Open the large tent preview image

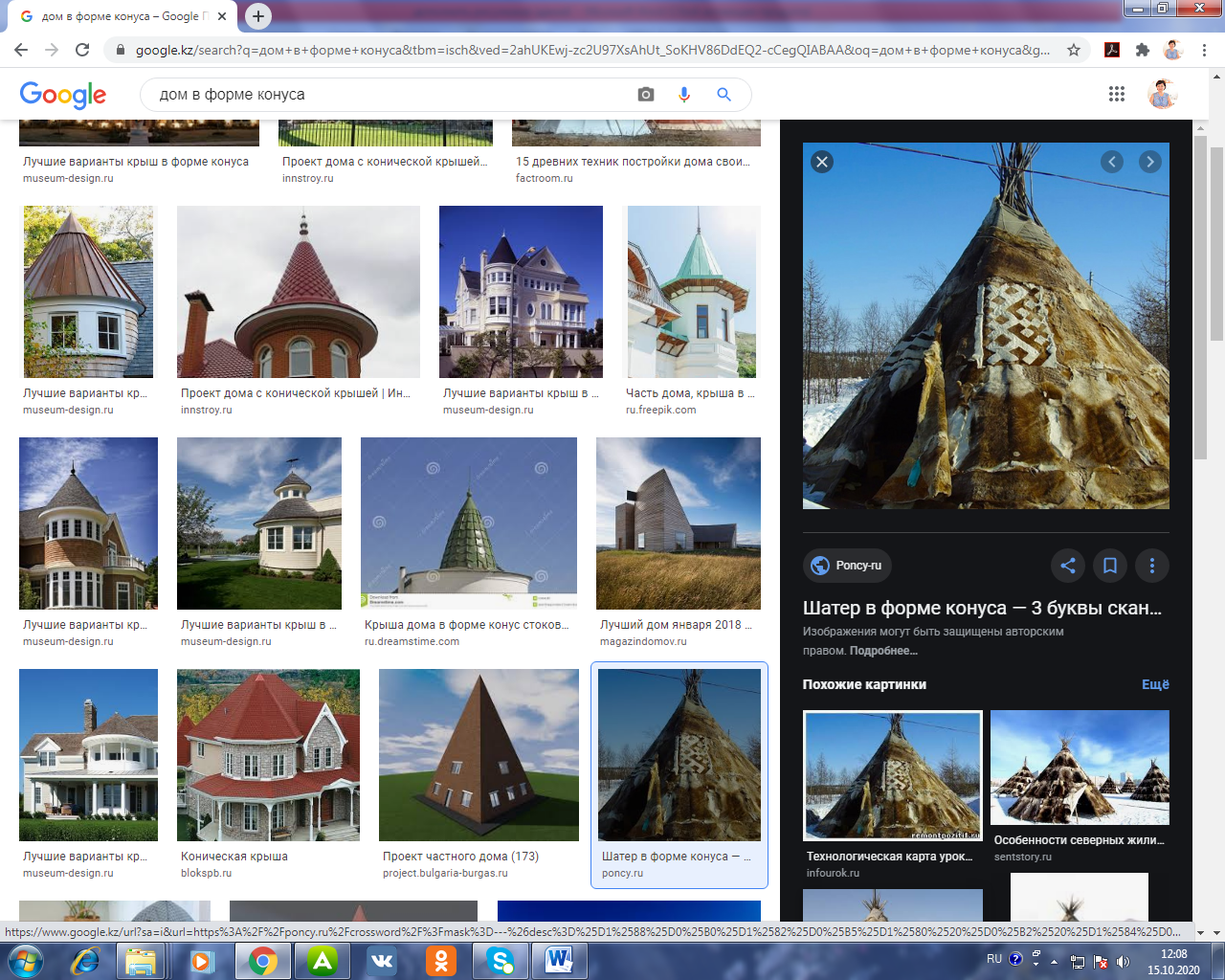point(986,325)
